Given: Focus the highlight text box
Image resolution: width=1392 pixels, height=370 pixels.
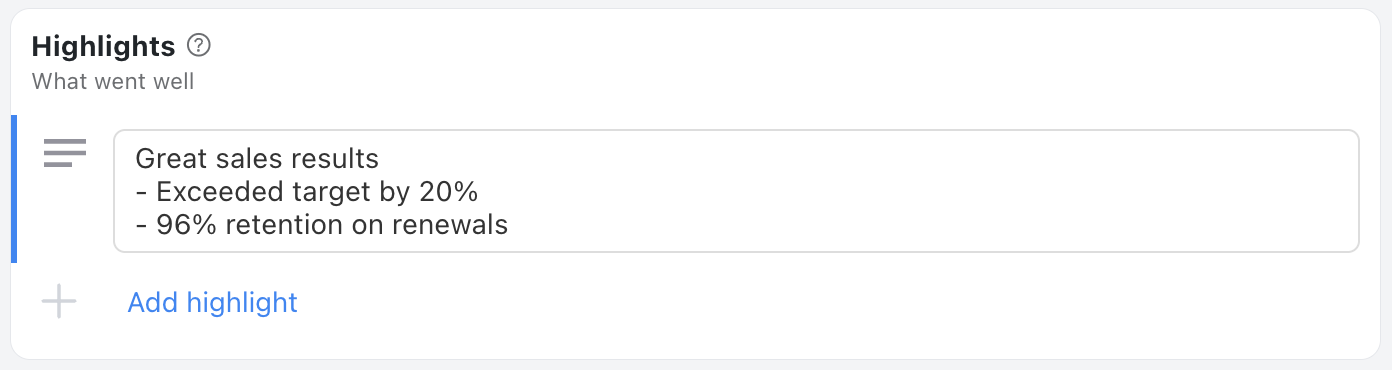Looking at the screenshot, I should pos(736,191).
